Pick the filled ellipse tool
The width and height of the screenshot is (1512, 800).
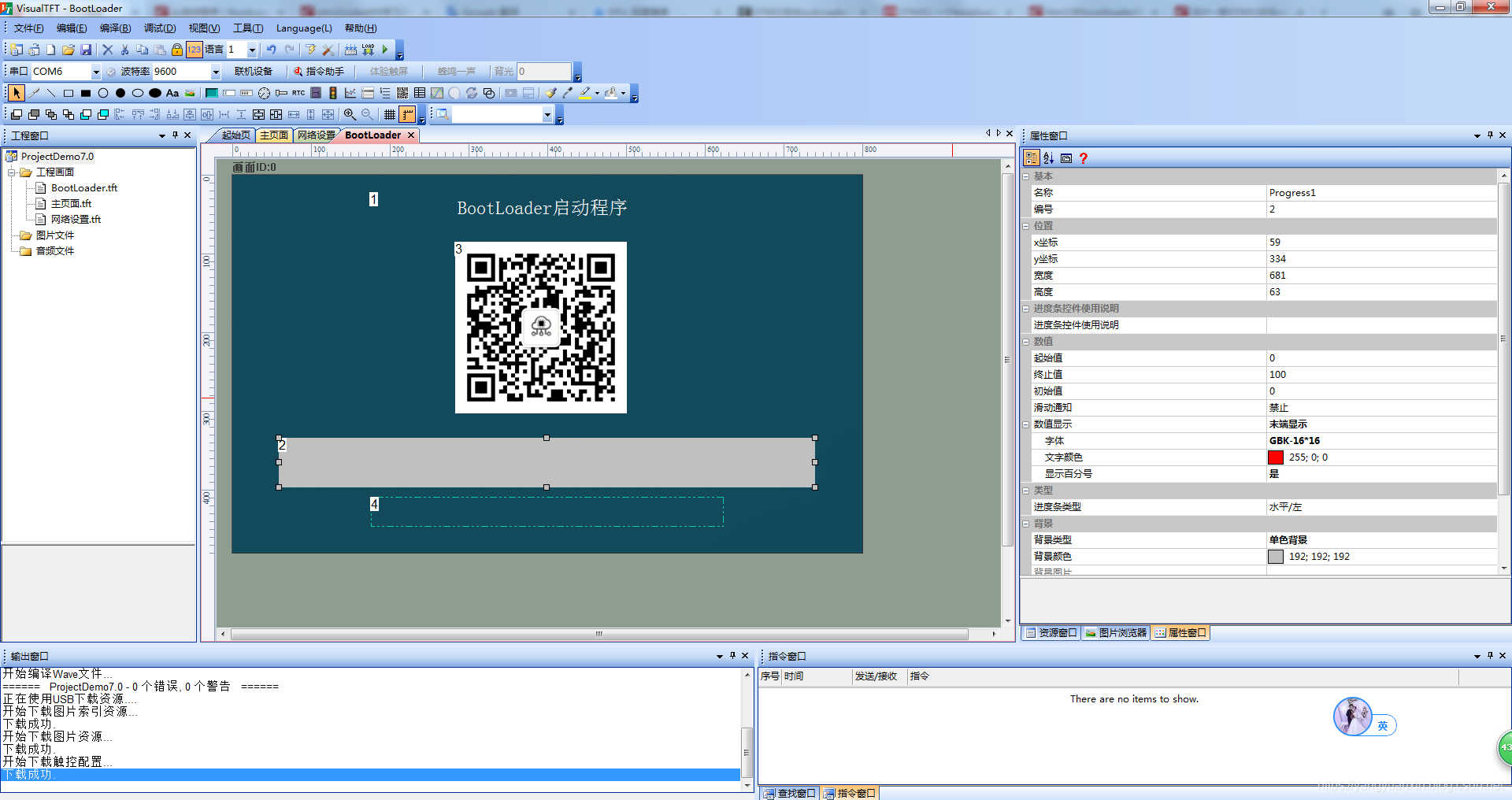pyautogui.click(x=155, y=93)
